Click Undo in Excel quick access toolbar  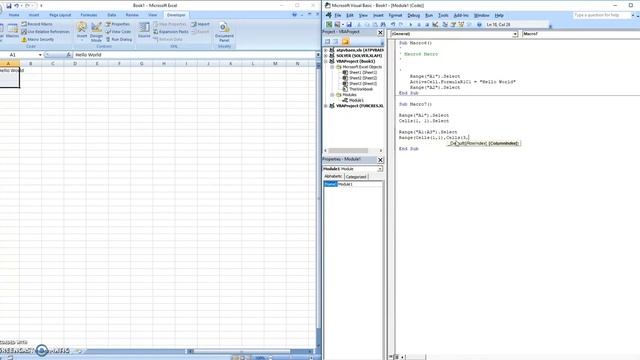(x=16, y=6)
